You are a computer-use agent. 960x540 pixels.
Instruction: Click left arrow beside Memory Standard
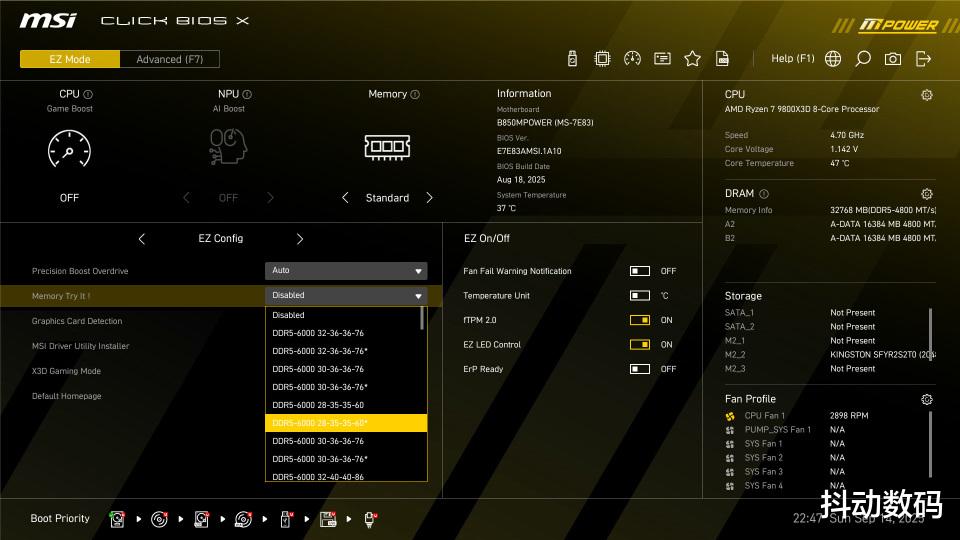(345, 198)
